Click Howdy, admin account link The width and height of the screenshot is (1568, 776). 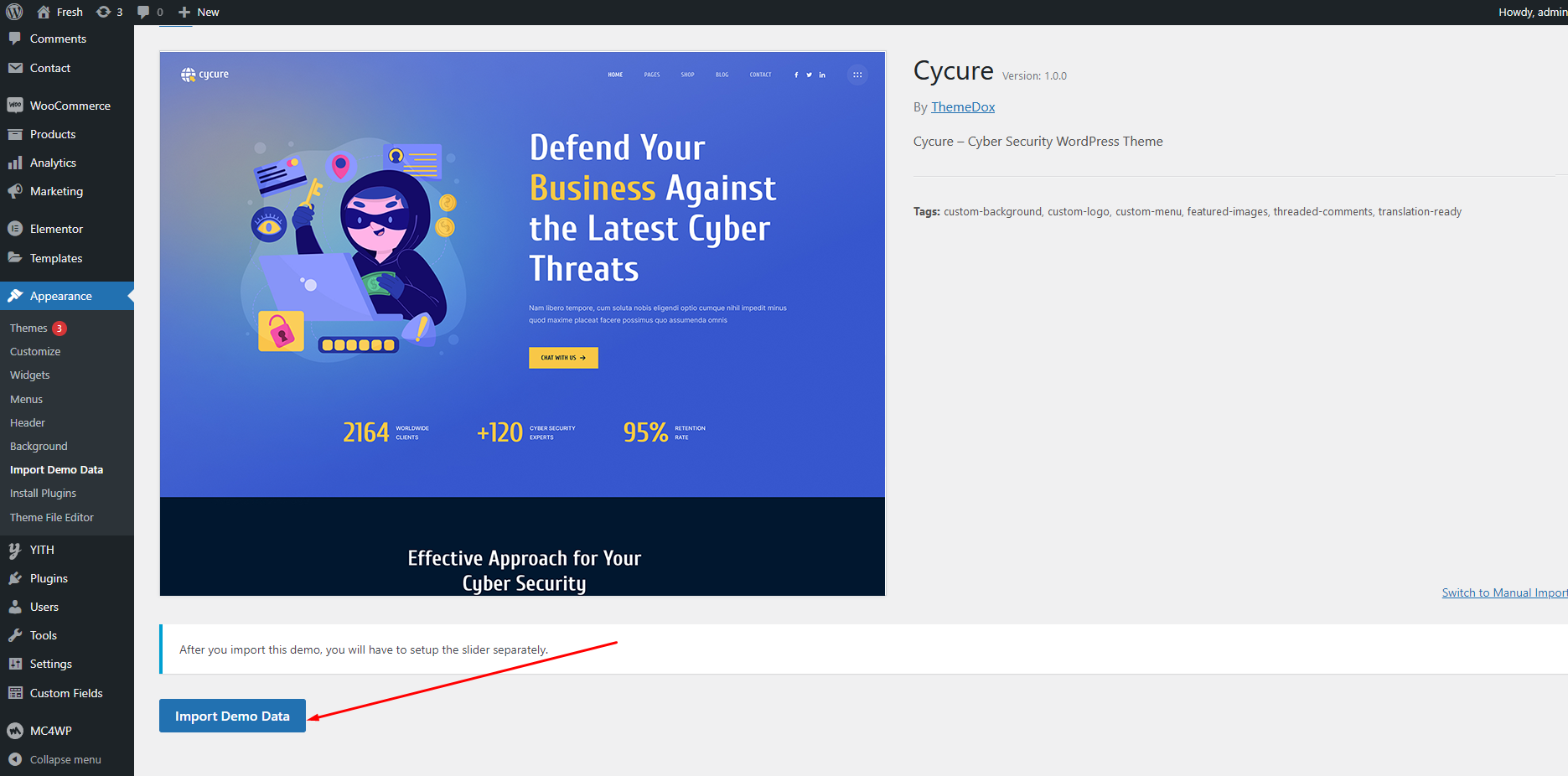coord(1533,12)
